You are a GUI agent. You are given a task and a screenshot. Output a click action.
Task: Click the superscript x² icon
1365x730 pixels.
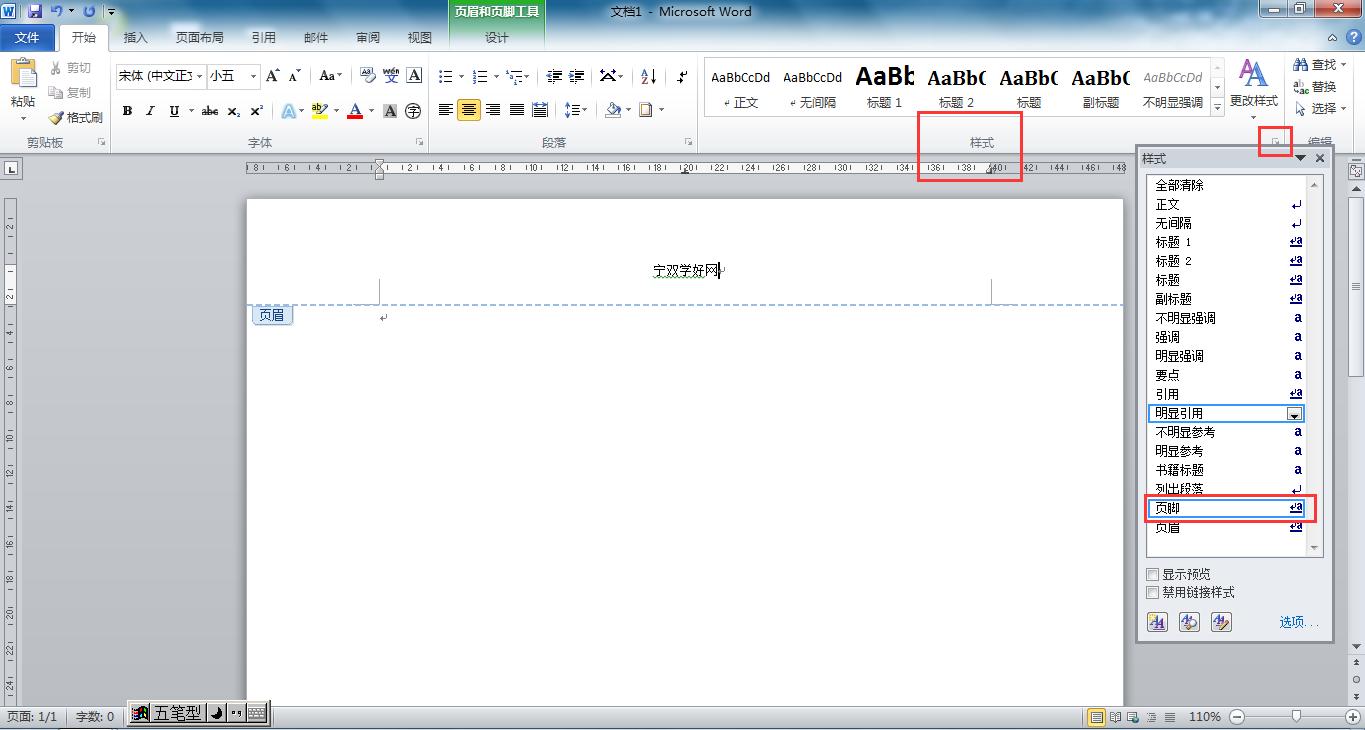pyautogui.click(x=257, y=111)
